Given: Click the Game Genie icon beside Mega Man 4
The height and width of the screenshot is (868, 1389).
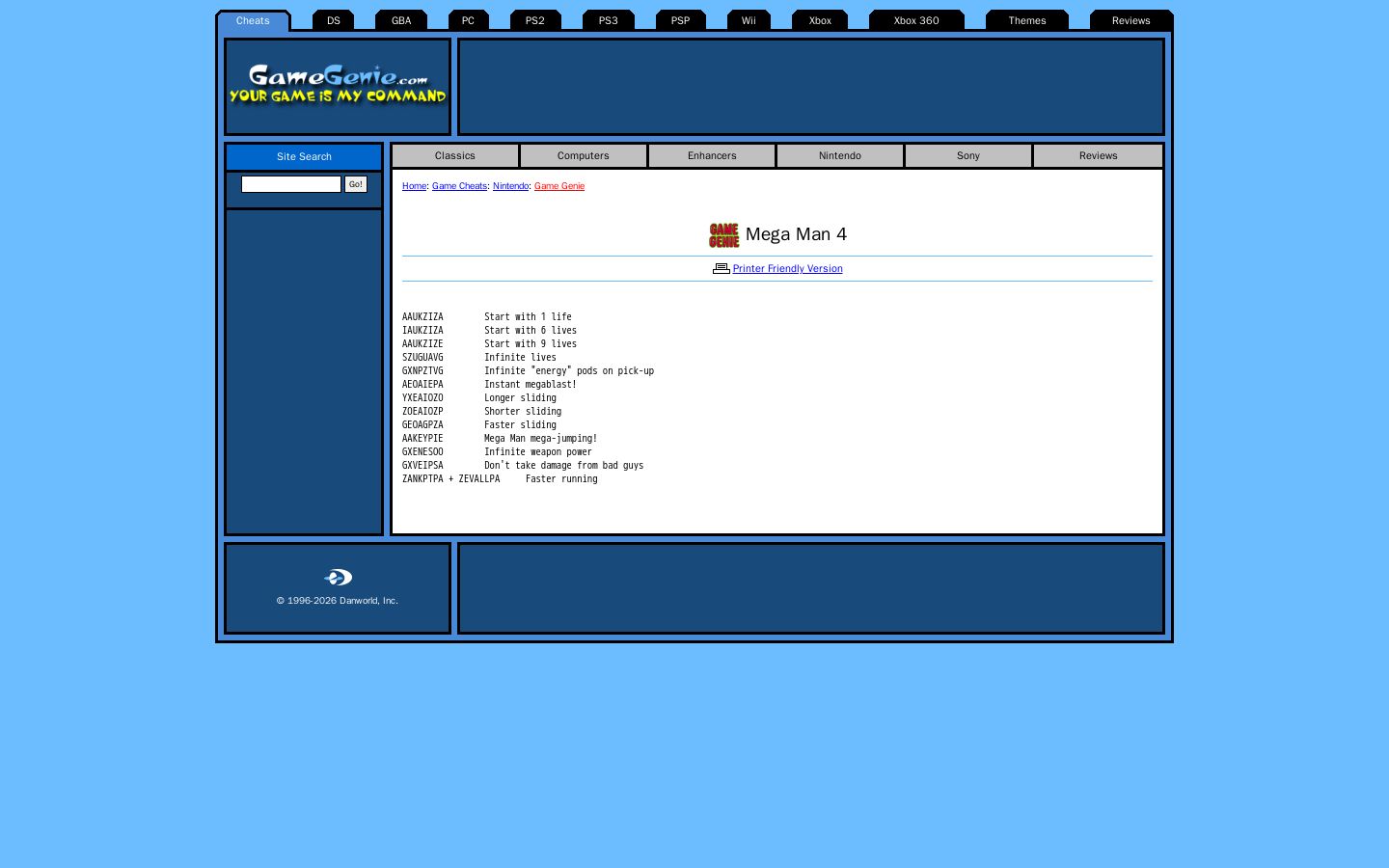Looking at the screenshot, I should click(724, 235).
